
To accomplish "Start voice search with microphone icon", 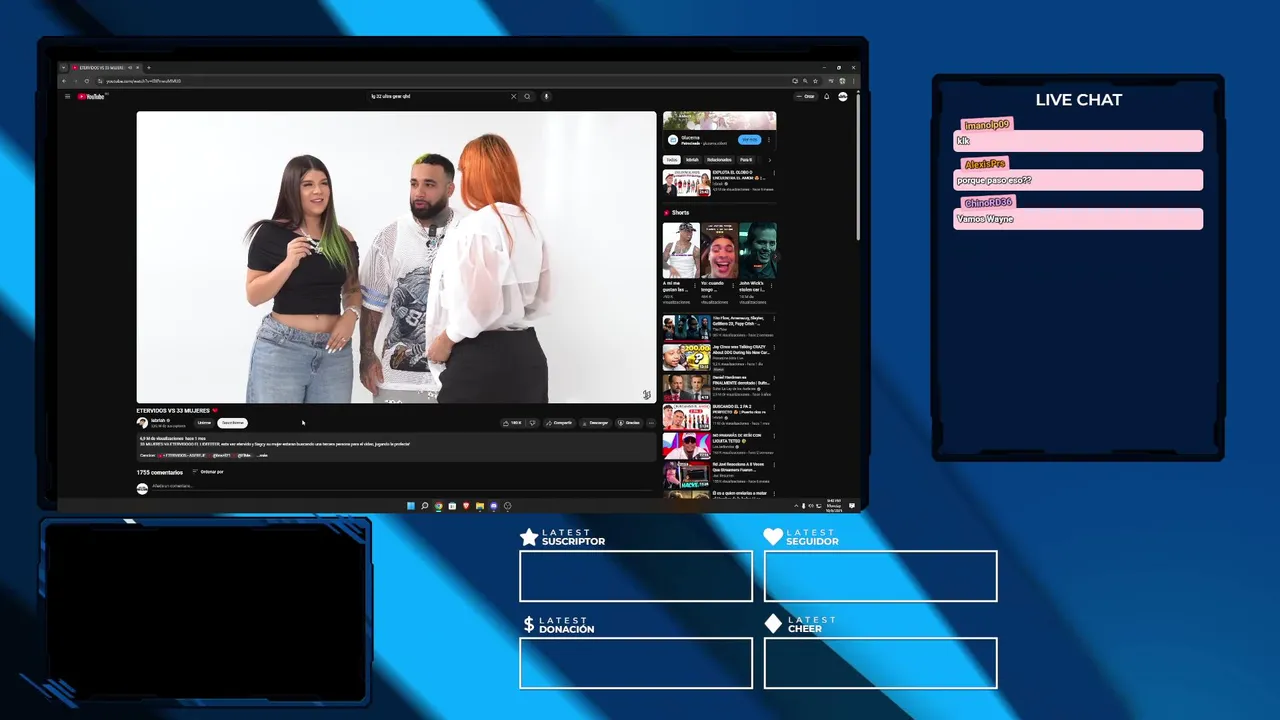I will click(546, 96).
